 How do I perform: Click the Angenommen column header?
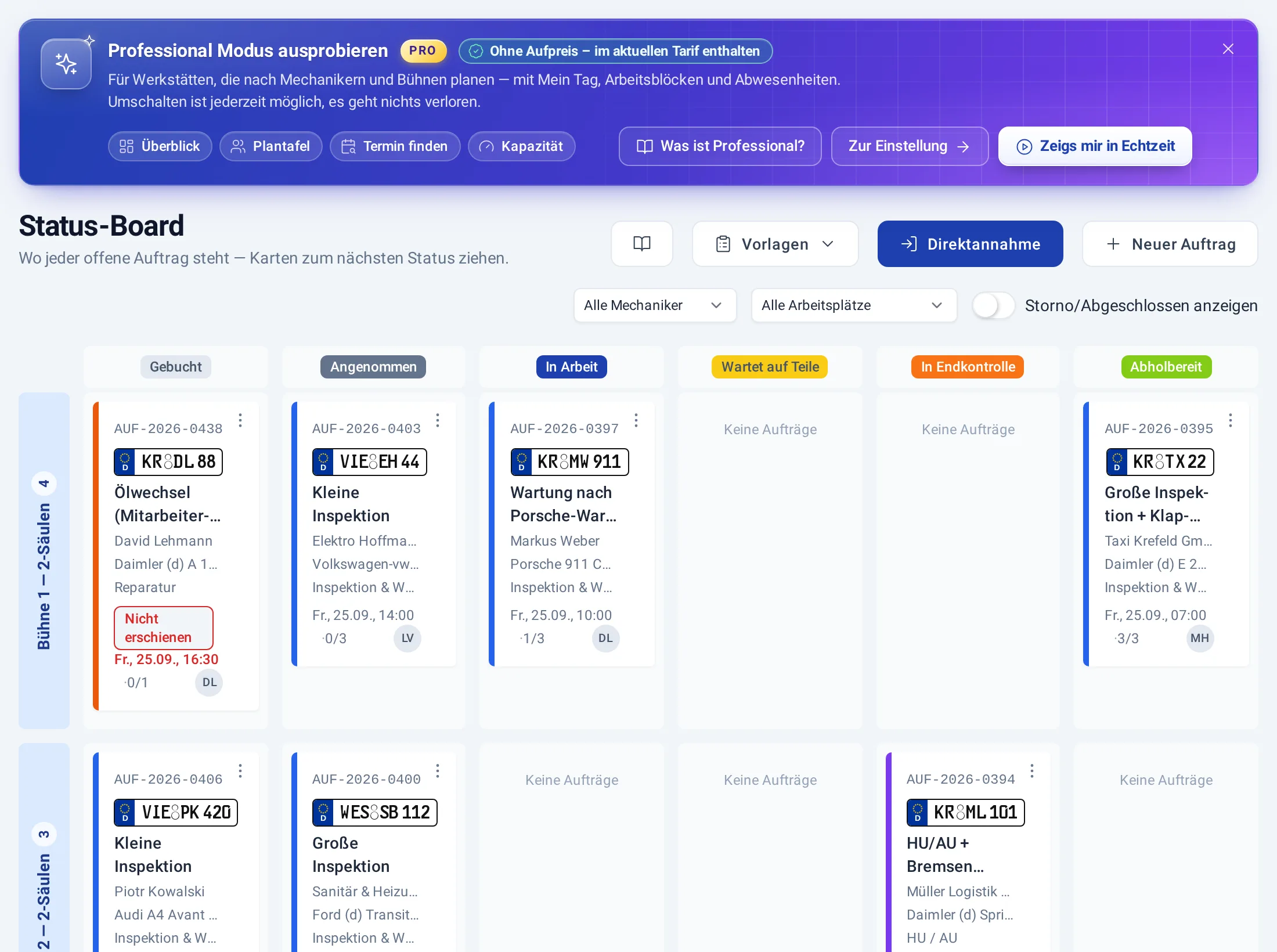373,367
